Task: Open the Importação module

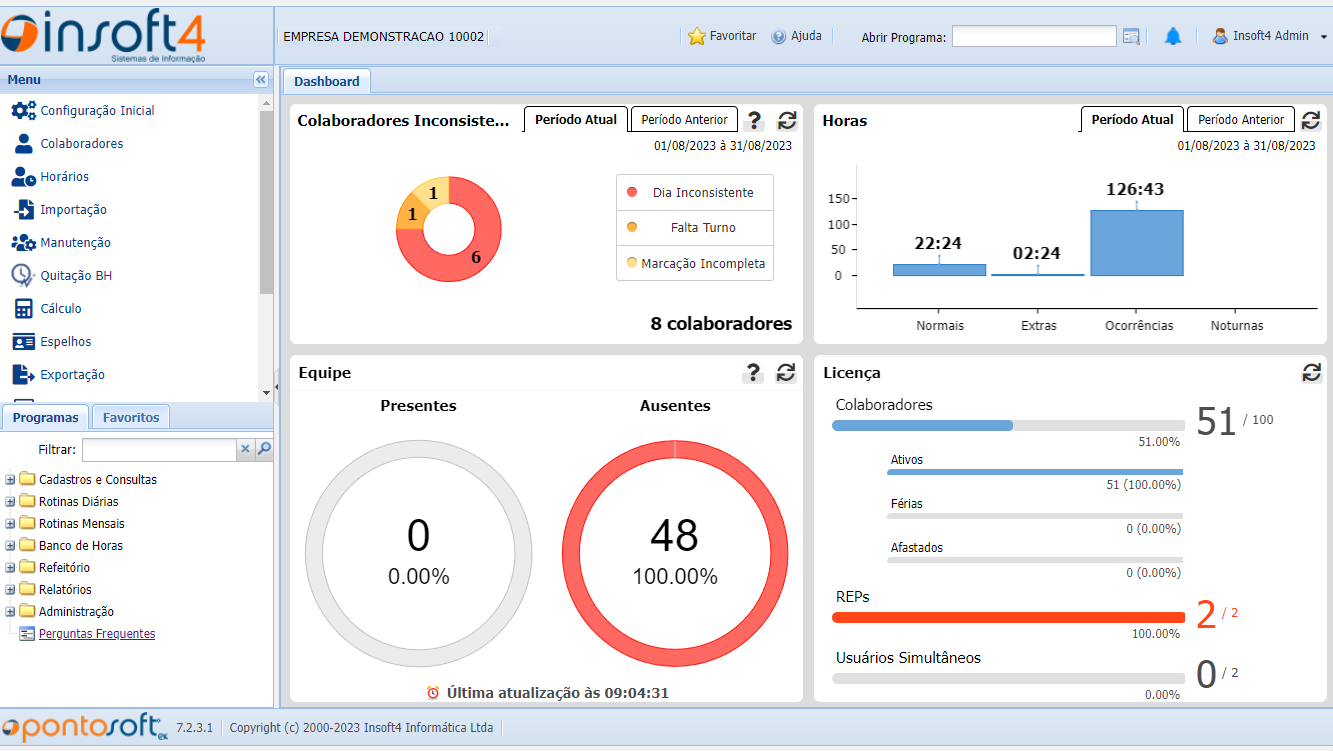Action: pyautogui.click(x=78, y=209)
